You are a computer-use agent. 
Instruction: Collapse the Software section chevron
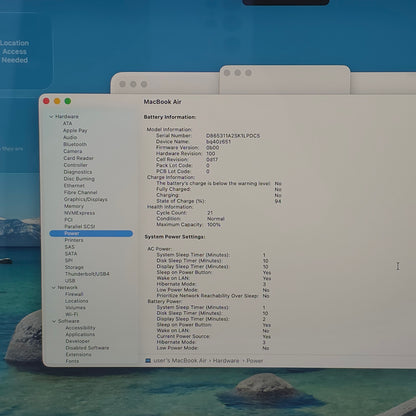54,321
